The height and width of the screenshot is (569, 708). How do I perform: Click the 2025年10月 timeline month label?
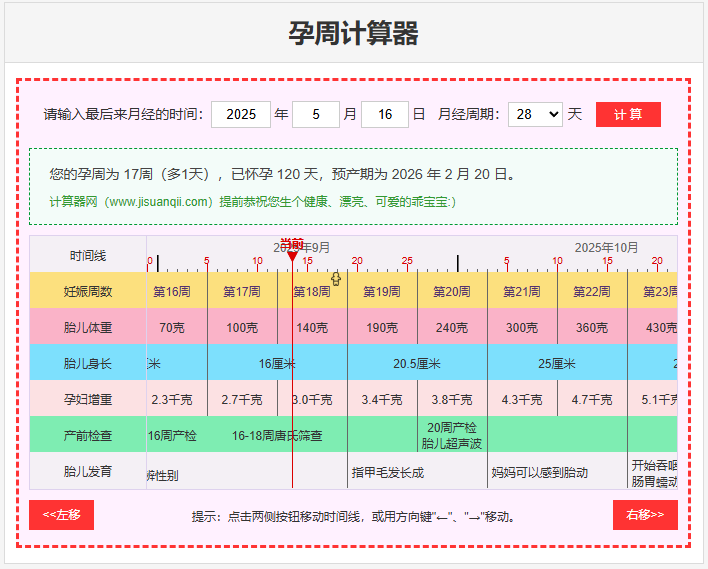(606, 247)
